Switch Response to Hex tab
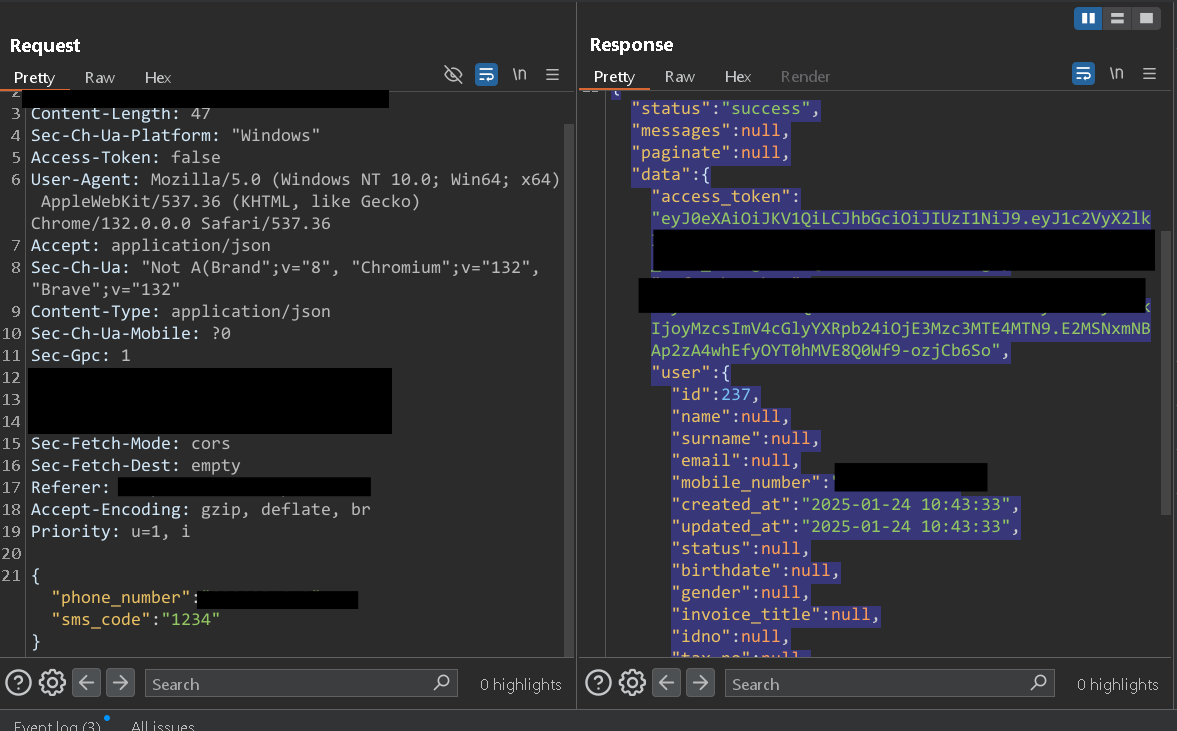The width and height of the screenshot is (1177, 731). [738, 77]
